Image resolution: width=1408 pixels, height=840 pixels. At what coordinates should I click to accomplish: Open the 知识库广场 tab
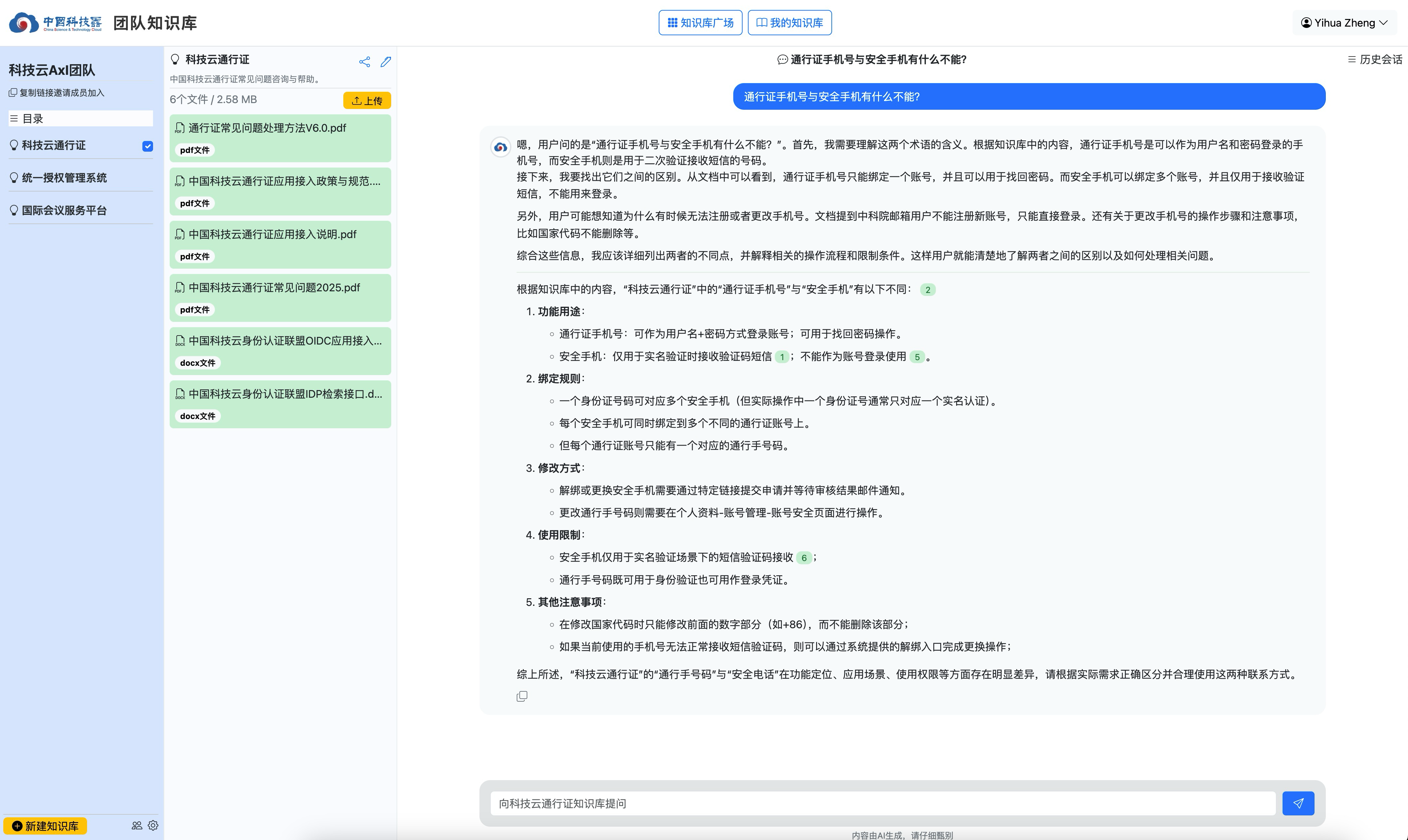pos(700,23)
